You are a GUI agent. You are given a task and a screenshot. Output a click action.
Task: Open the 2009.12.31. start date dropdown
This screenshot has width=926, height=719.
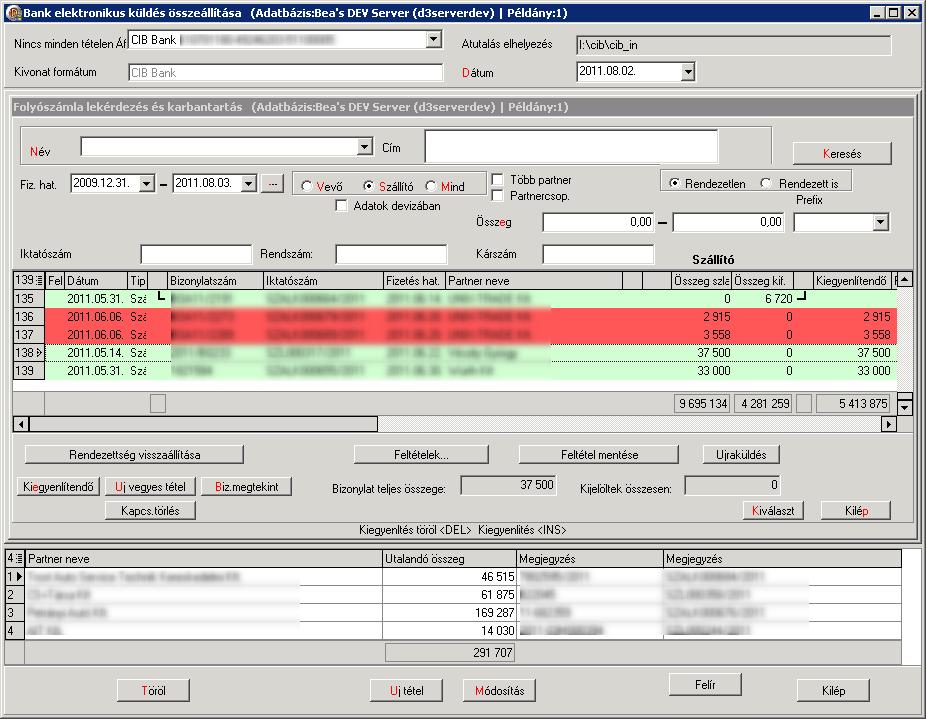[x=146, y=183]
